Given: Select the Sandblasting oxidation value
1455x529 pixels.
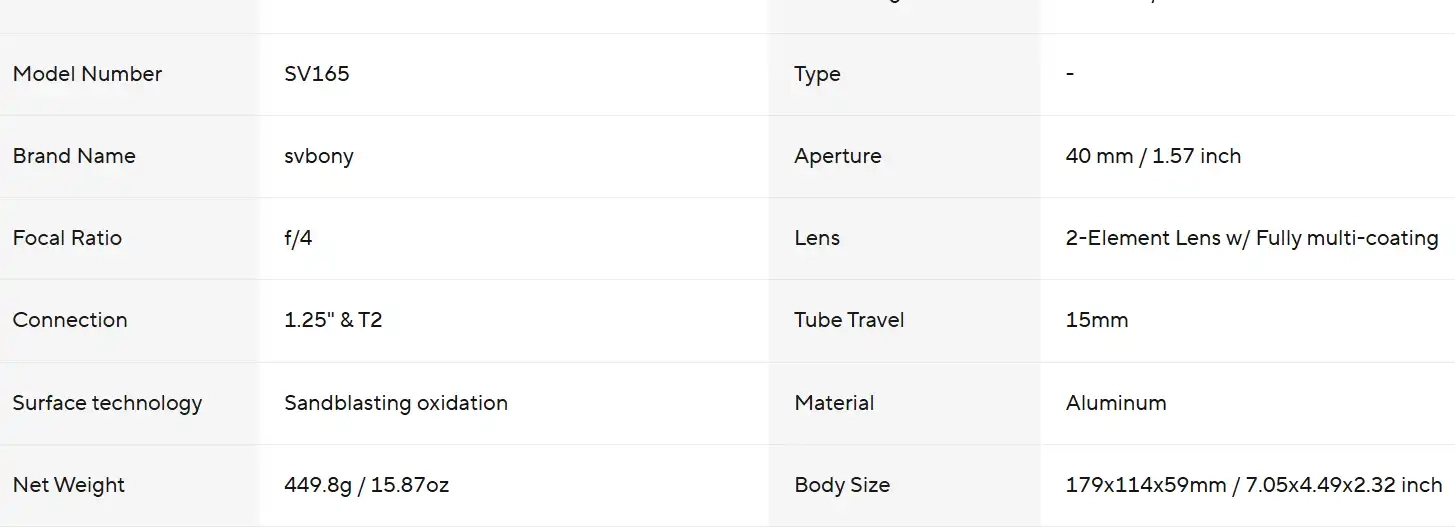Looking at the screenshot, I should (396, 403).
